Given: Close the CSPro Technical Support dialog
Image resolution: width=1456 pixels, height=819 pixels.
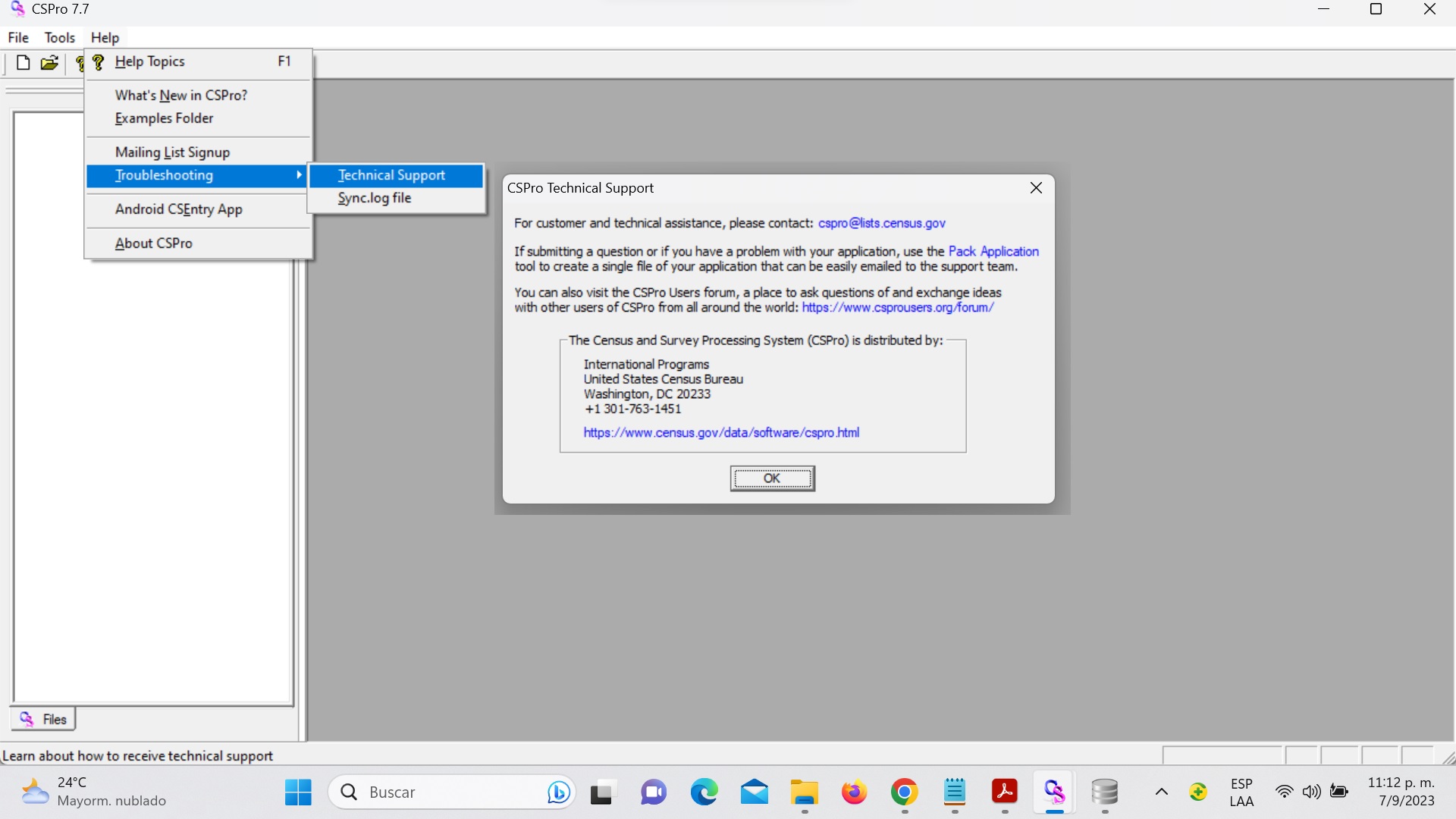Looking at the screenshot, I should click(x=1036, y=188).
